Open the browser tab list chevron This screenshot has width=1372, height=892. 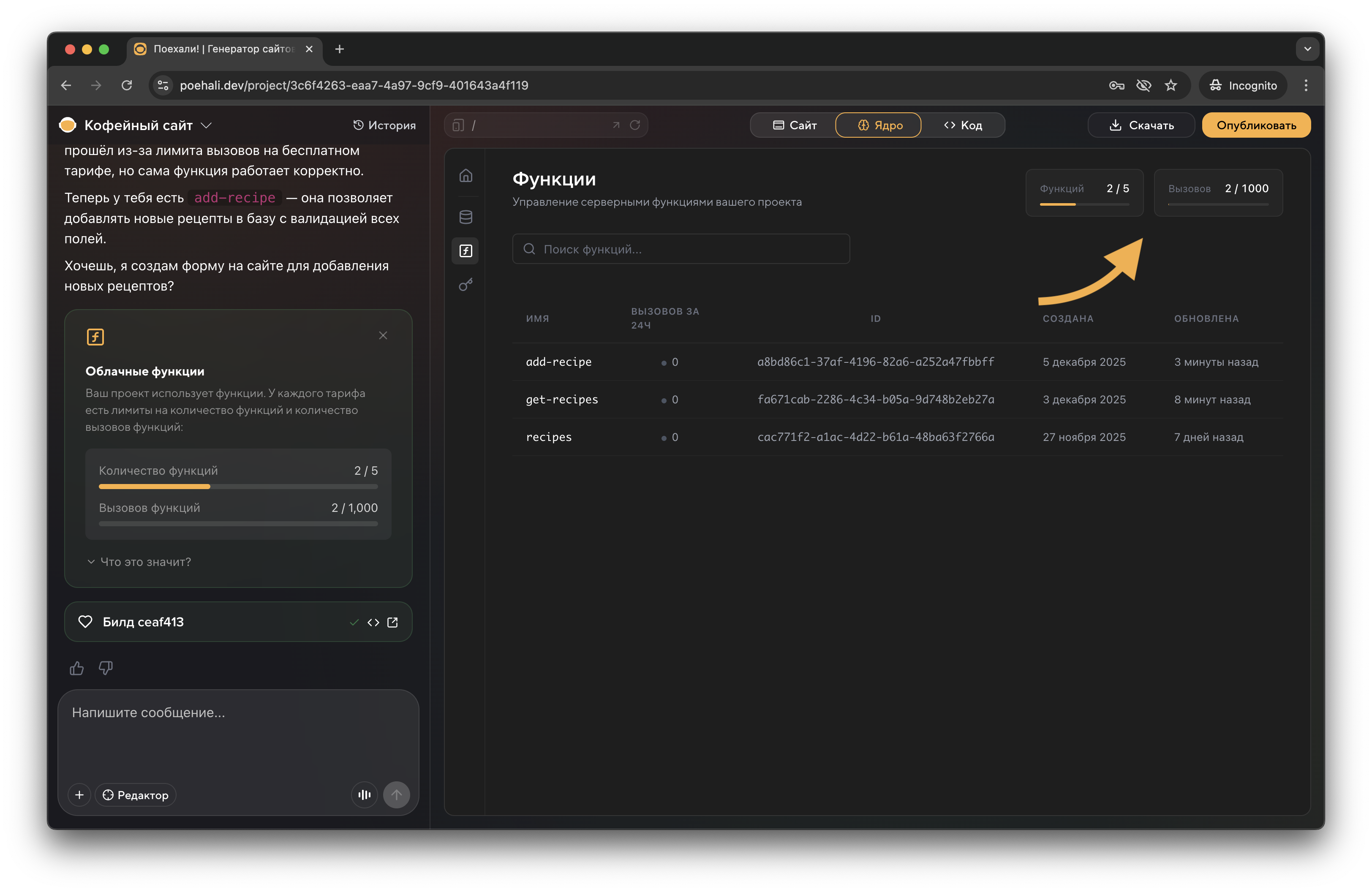point(1307,49)
